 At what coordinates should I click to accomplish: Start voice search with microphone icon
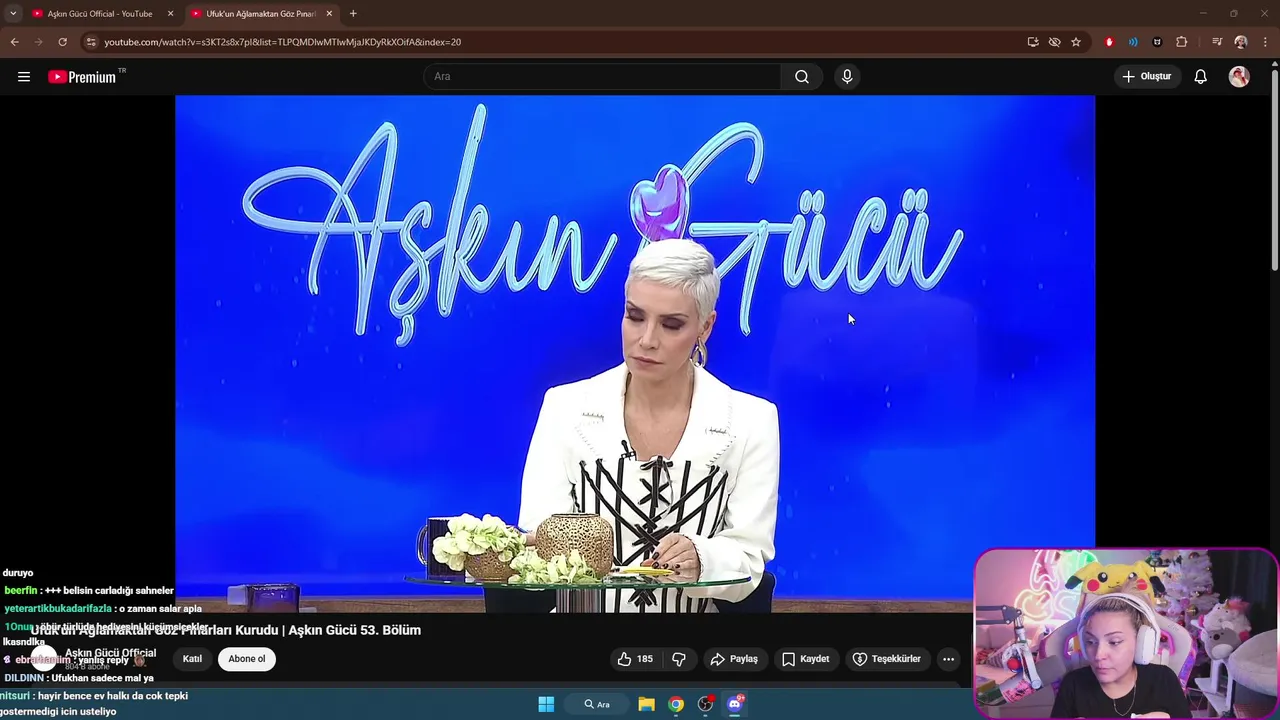click(x=847, y=77)
